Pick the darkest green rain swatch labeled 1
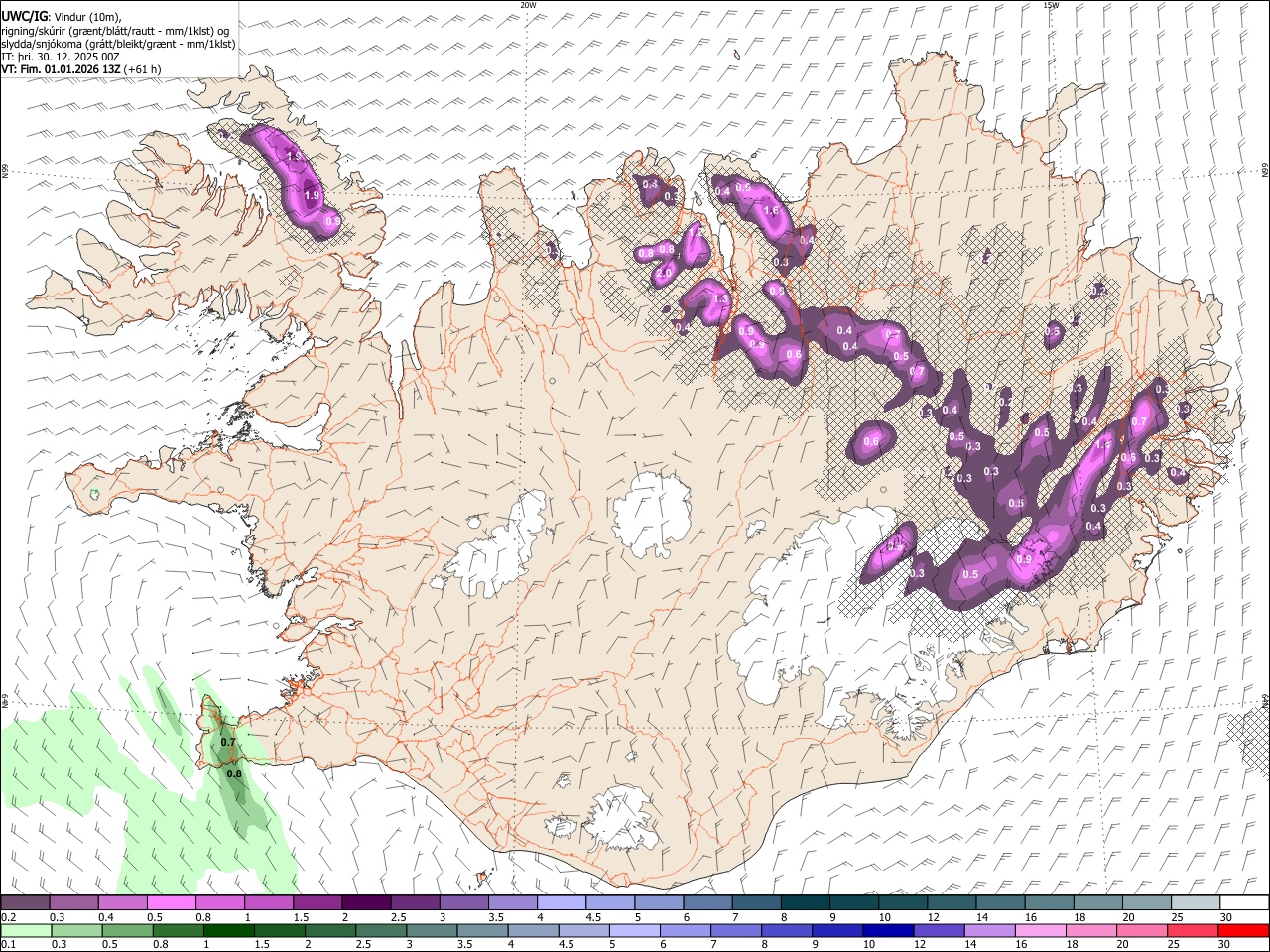Image resolution: width=1270 pixels, height=952 pixels. (229, 930)
